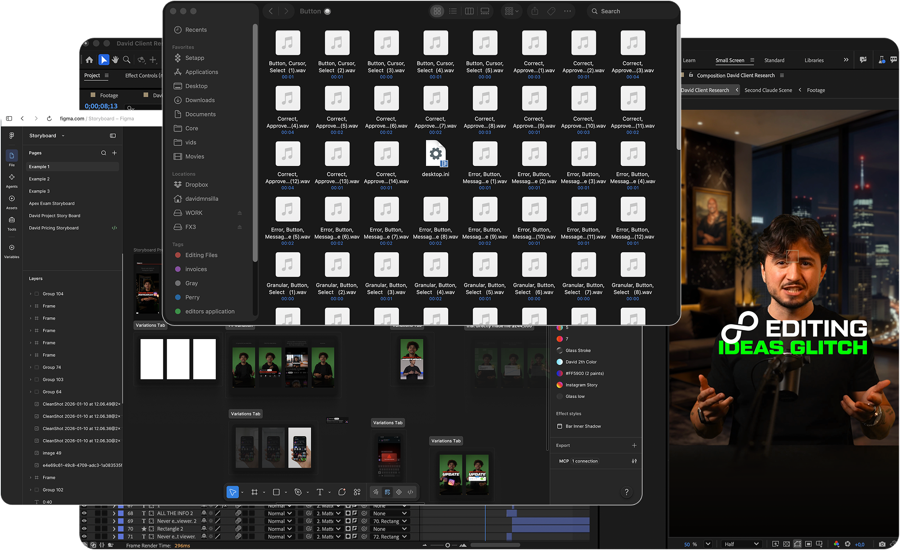Switch to the Standard workspace
The image size is (900, 550).
click(x=774, y=60)
